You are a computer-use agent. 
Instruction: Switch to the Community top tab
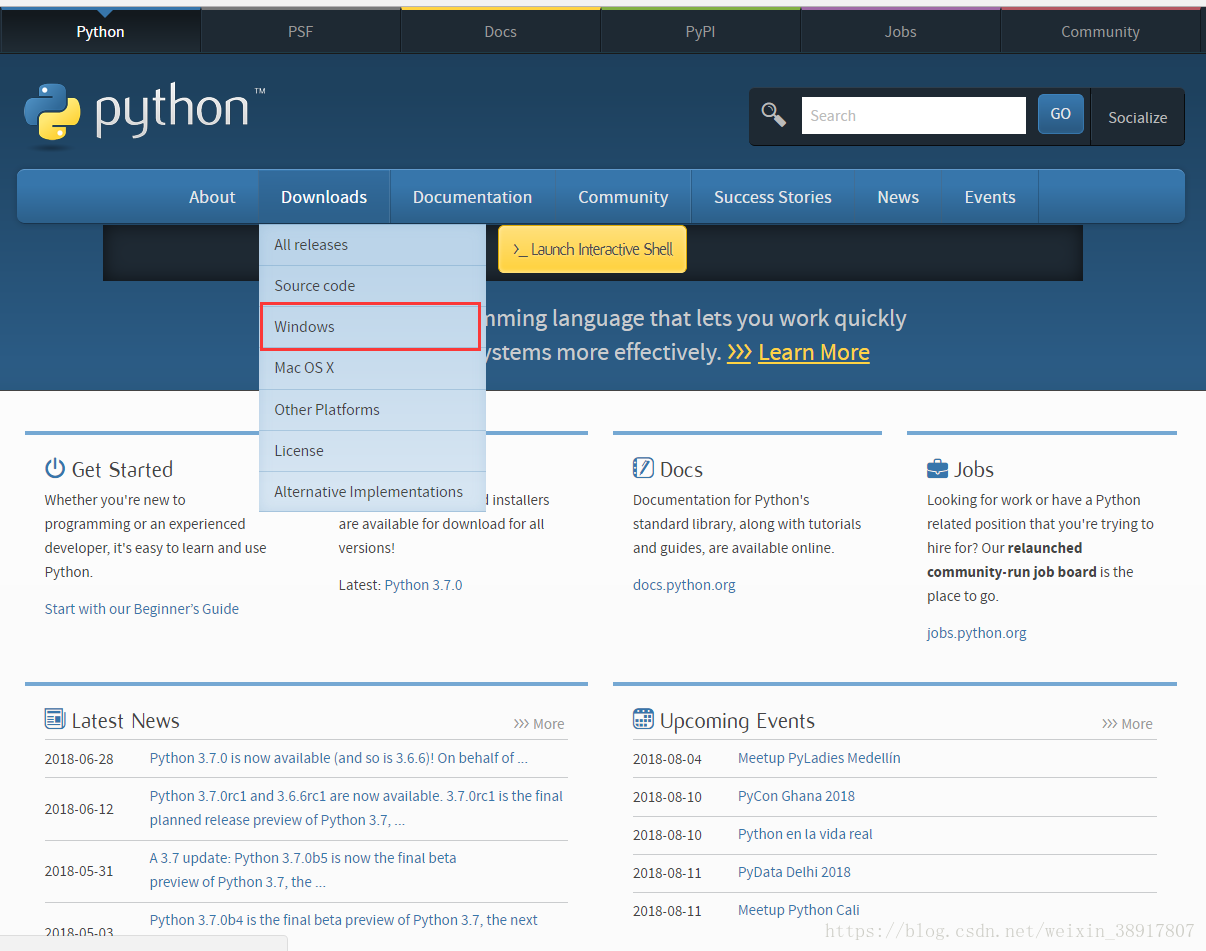tap(1100, 31)
